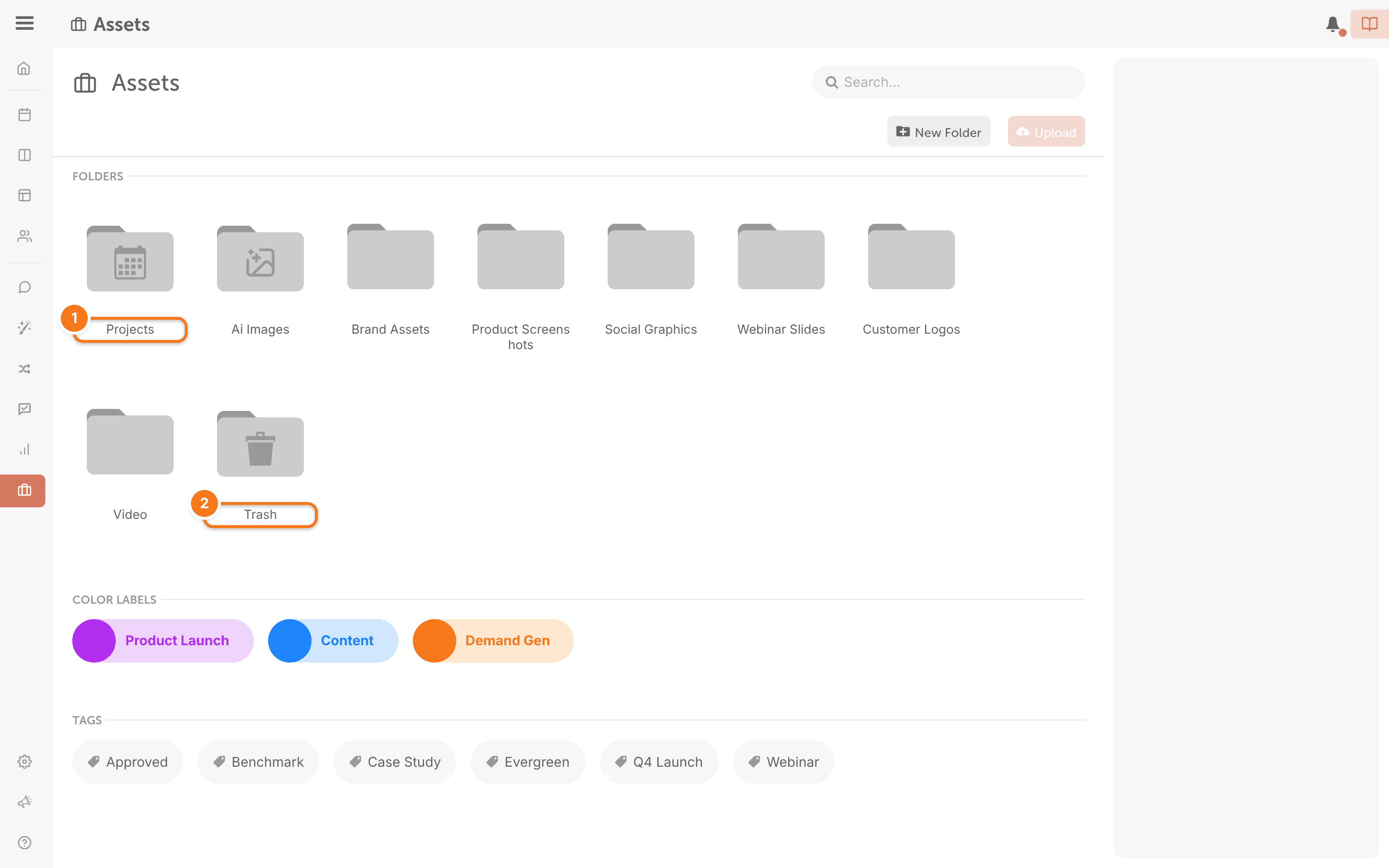The width and height of the screenshot is (1389, 868).
Task: Select the Webinar tag
Action: tap(783, 762)
